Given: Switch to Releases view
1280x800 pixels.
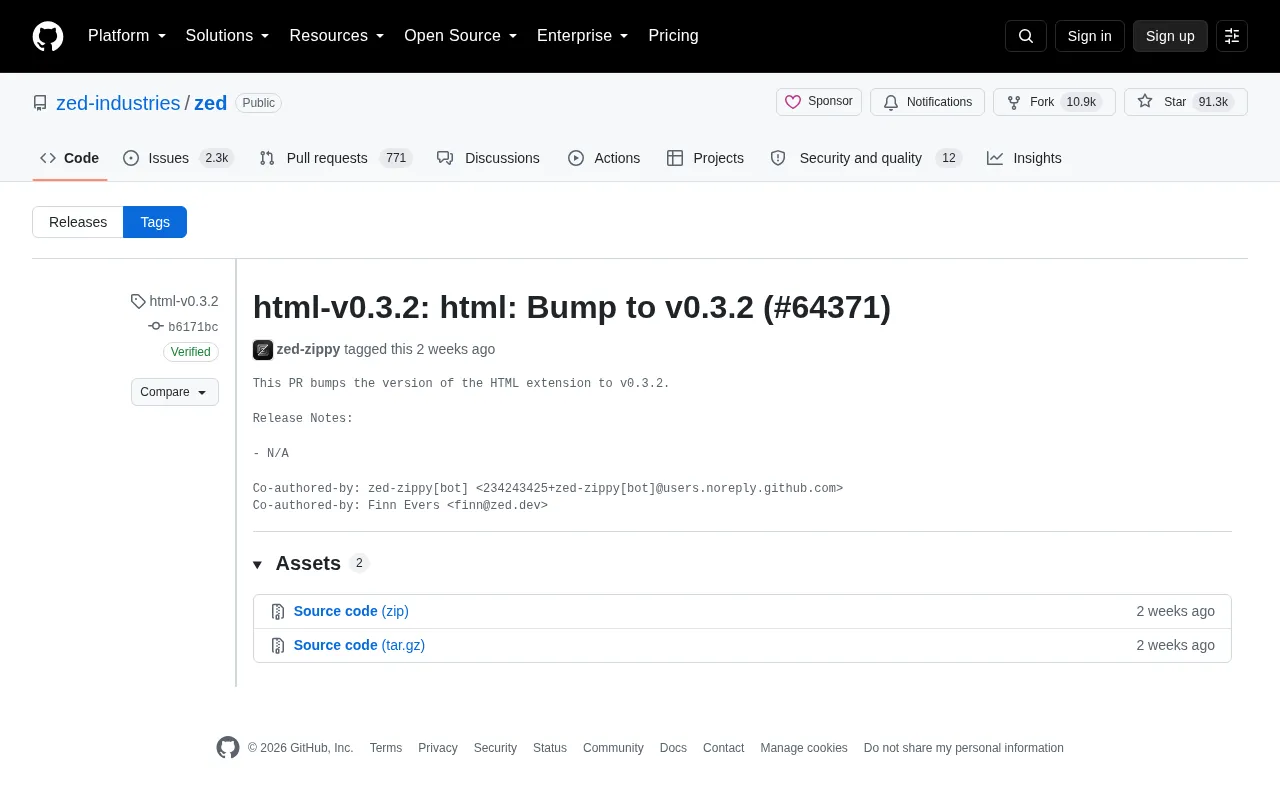Looking at the screenshot, I should [78, 222].
